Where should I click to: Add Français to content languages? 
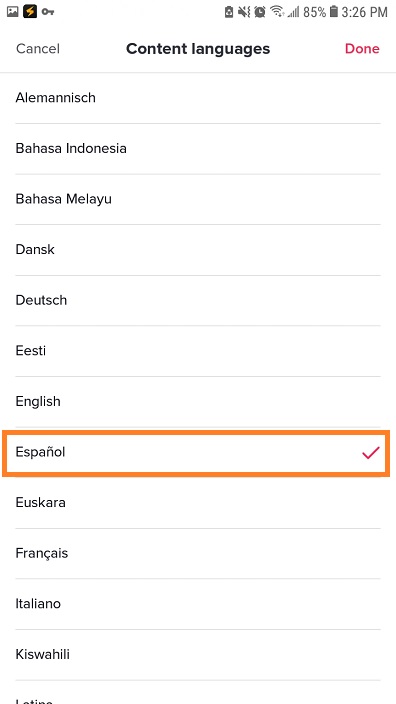click(198, 554)
